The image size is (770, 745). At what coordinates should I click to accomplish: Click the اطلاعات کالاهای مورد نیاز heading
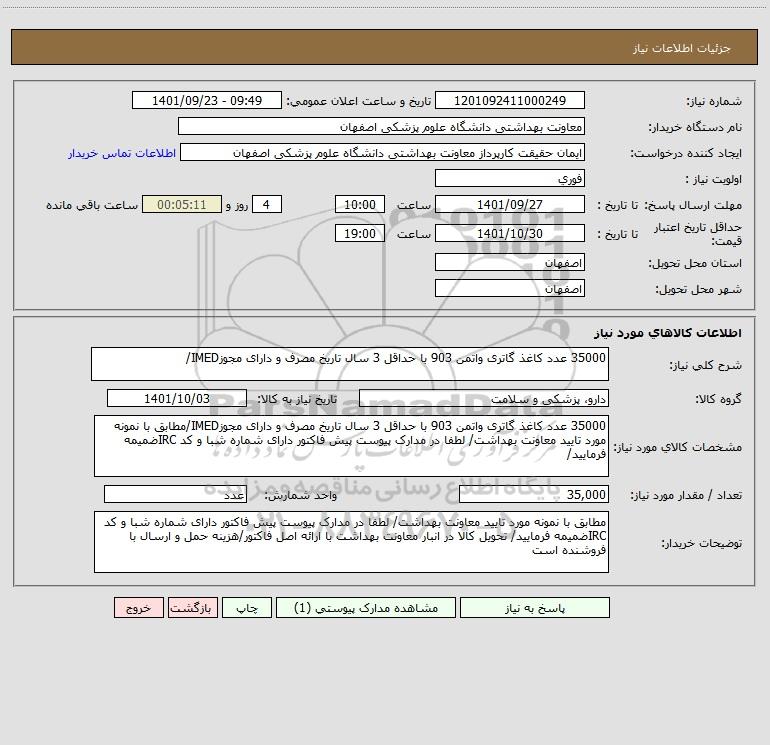click(668, 333)
